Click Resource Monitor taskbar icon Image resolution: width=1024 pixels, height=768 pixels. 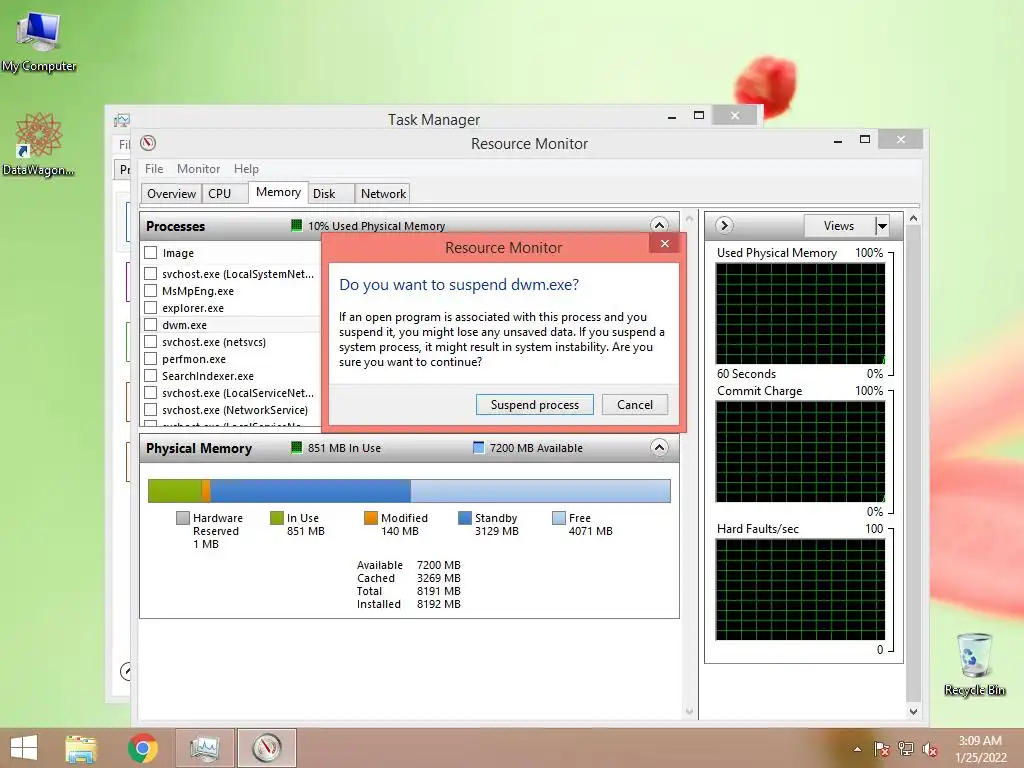(x=266, y=748)
